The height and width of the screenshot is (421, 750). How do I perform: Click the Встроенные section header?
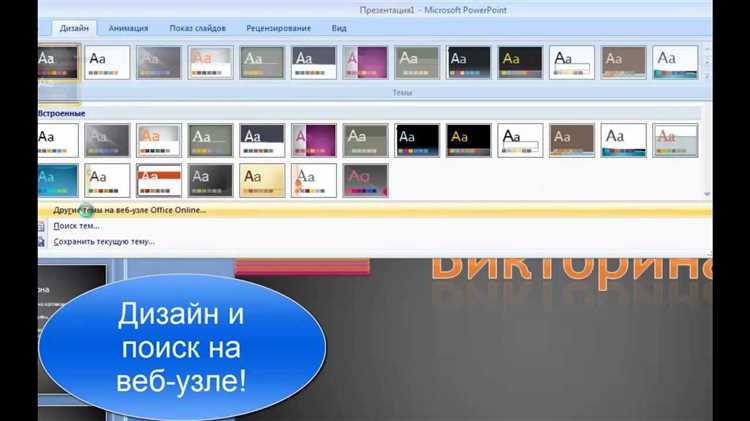point(61,113)
